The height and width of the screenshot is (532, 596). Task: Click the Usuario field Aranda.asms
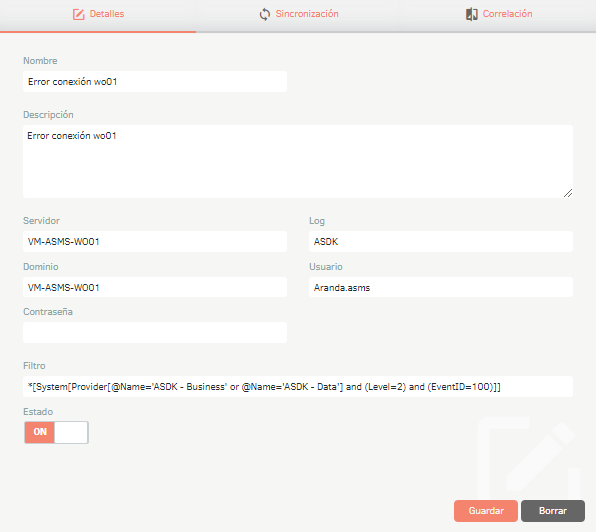pyautogui.click(x=441, y=287)
